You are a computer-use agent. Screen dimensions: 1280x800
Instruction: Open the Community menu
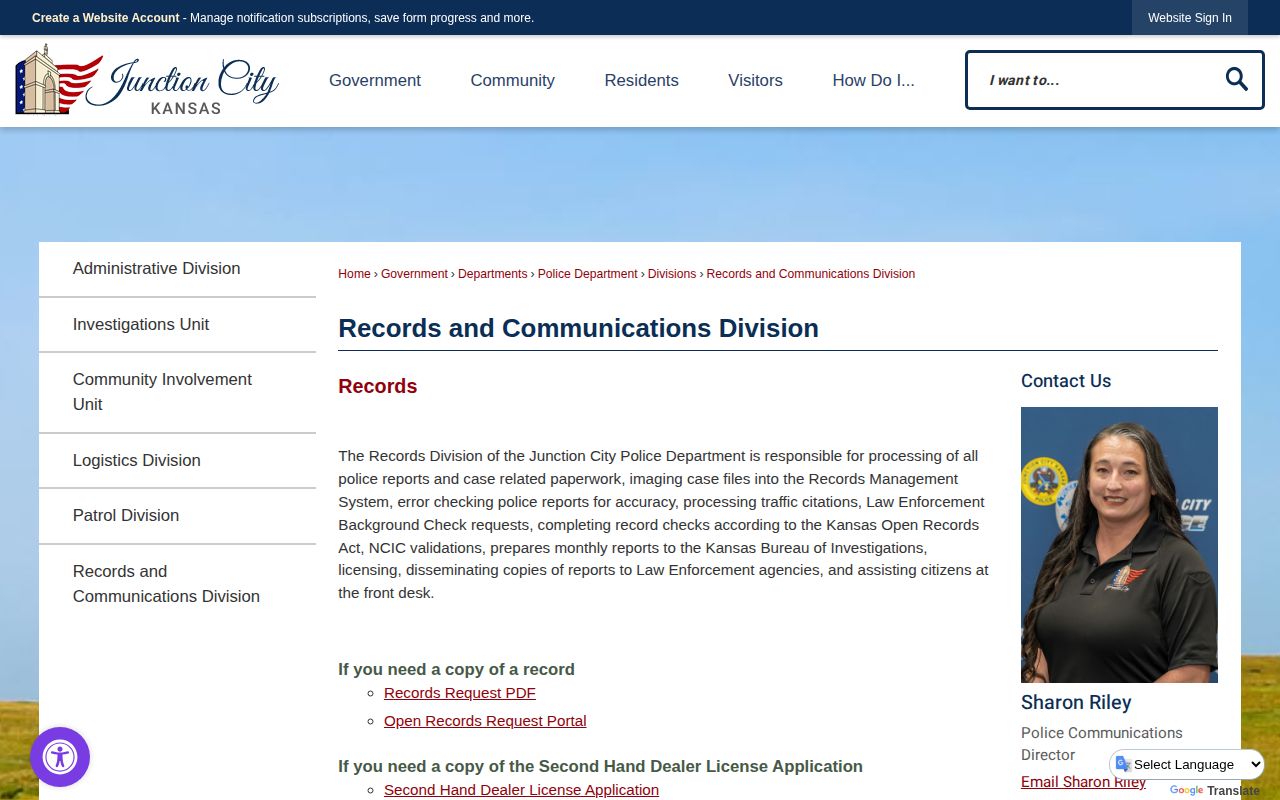tap(513, 80)
